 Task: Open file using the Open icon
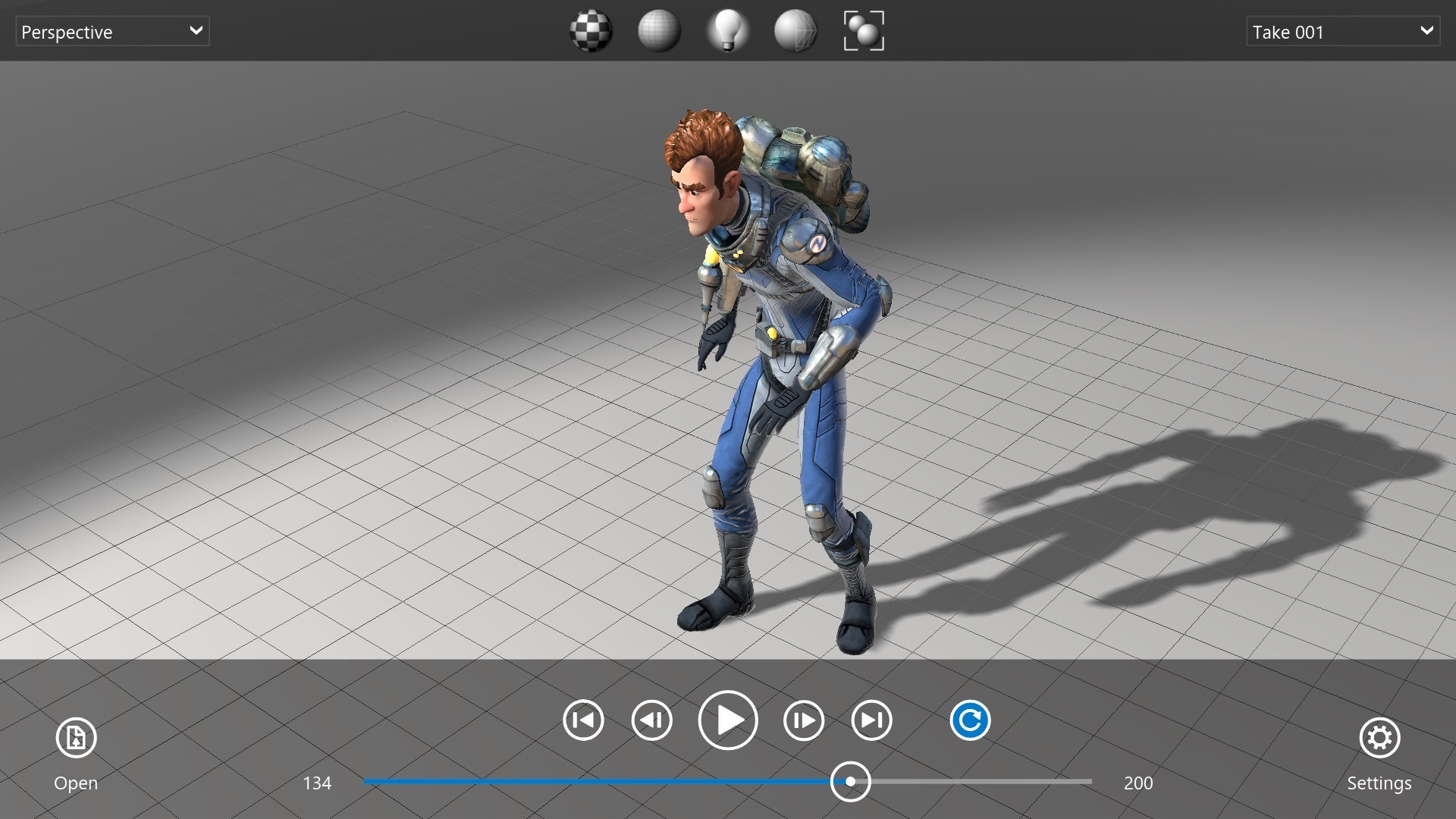[x=76, y=738]
